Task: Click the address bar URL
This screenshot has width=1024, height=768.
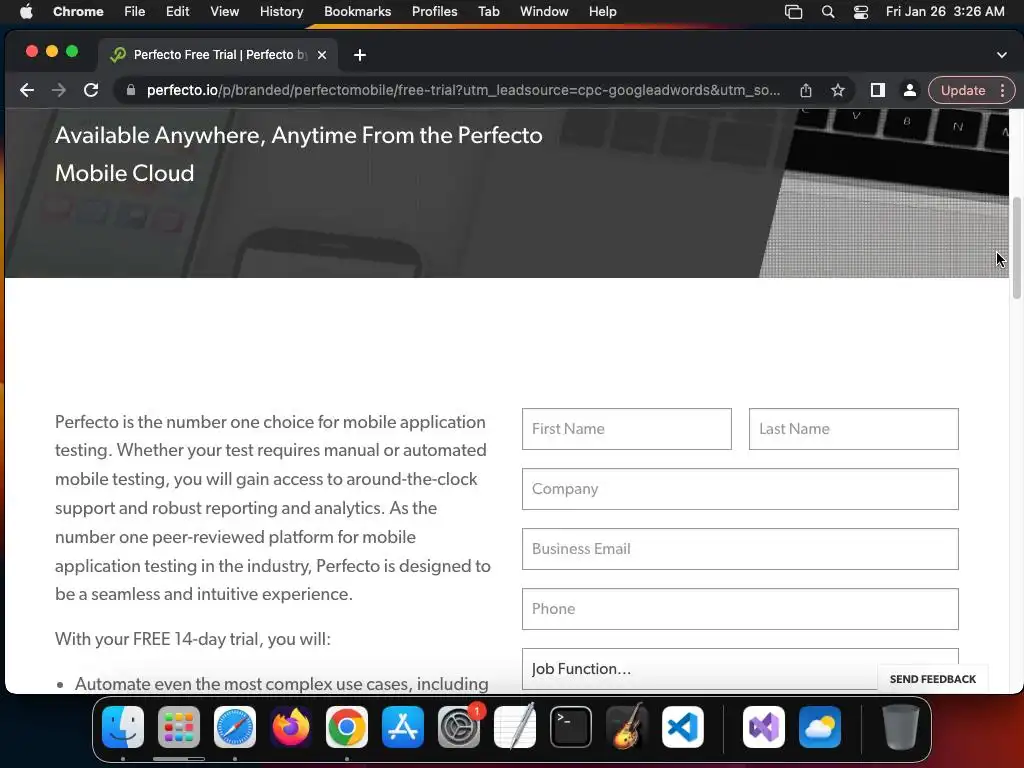Action: click(462, 90)
